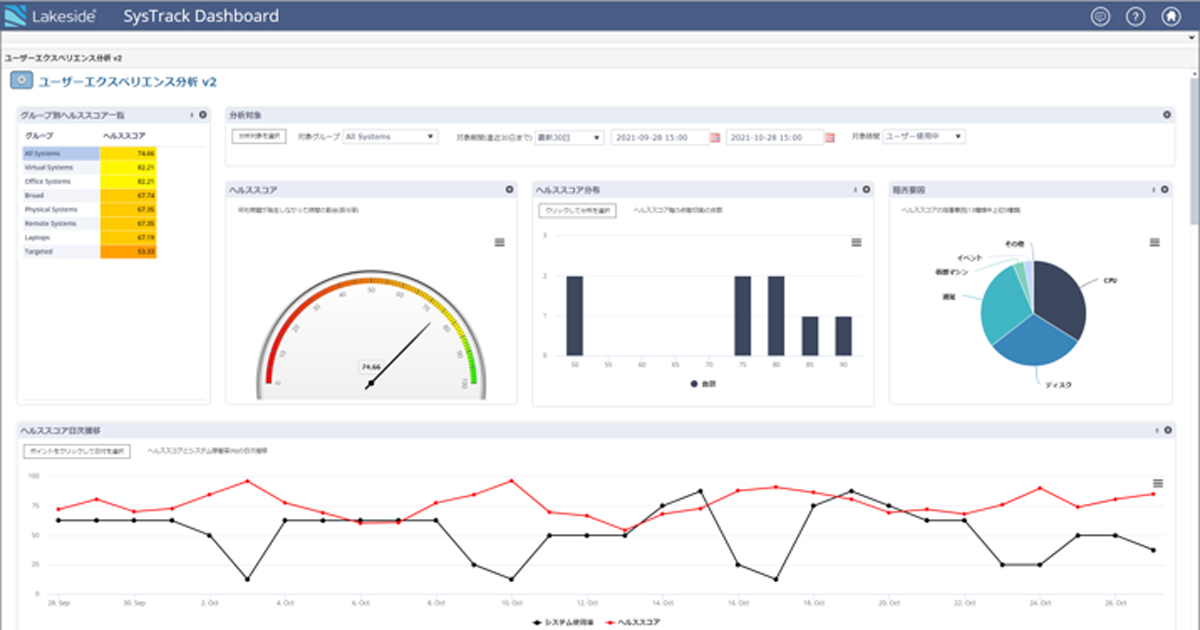Click the 分析対象を選択 button
The height and width of the screenshot is (630, 1200).
[x=260, y=136]
